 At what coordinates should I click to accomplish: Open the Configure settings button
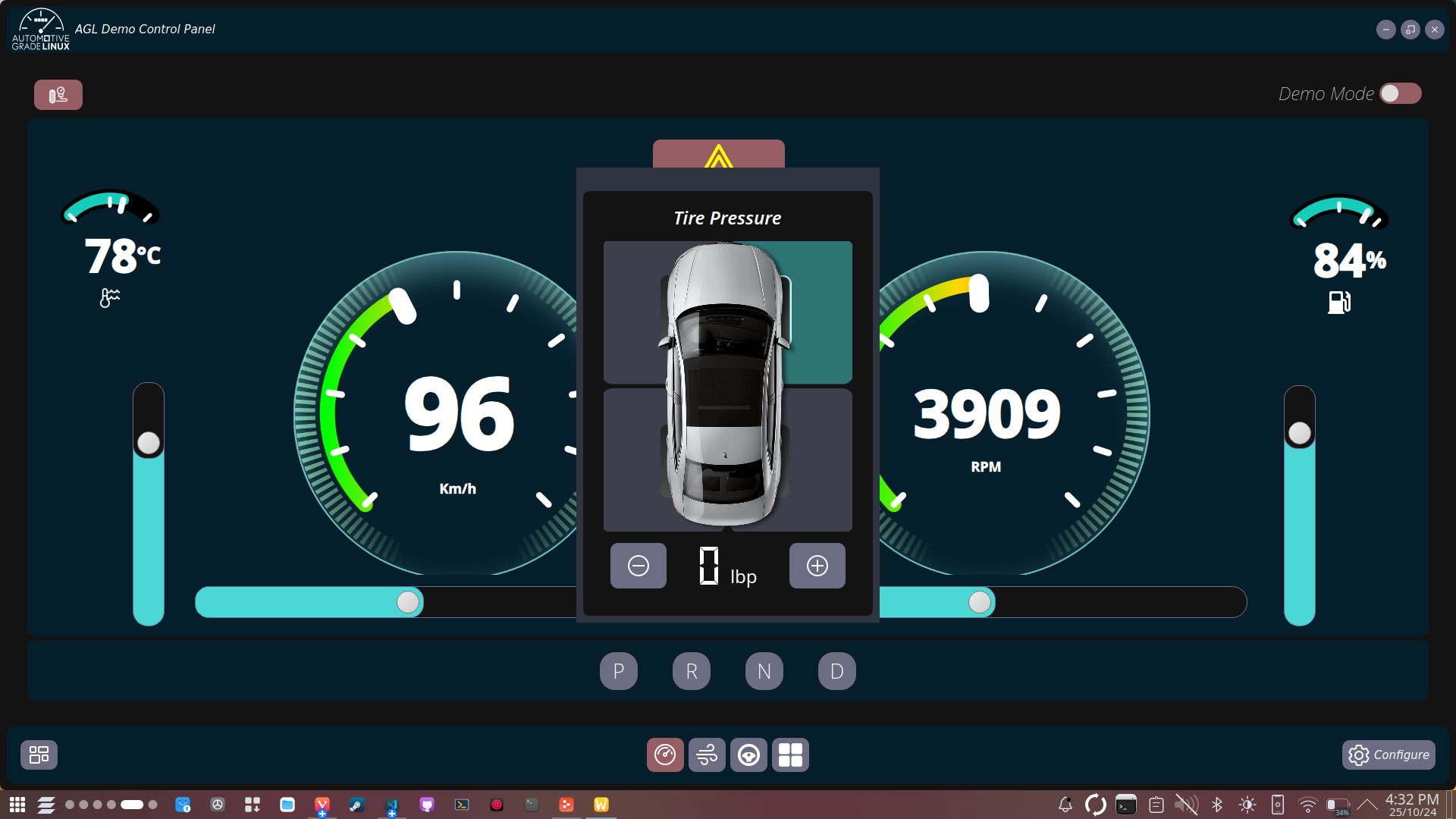click(1389, 755)
